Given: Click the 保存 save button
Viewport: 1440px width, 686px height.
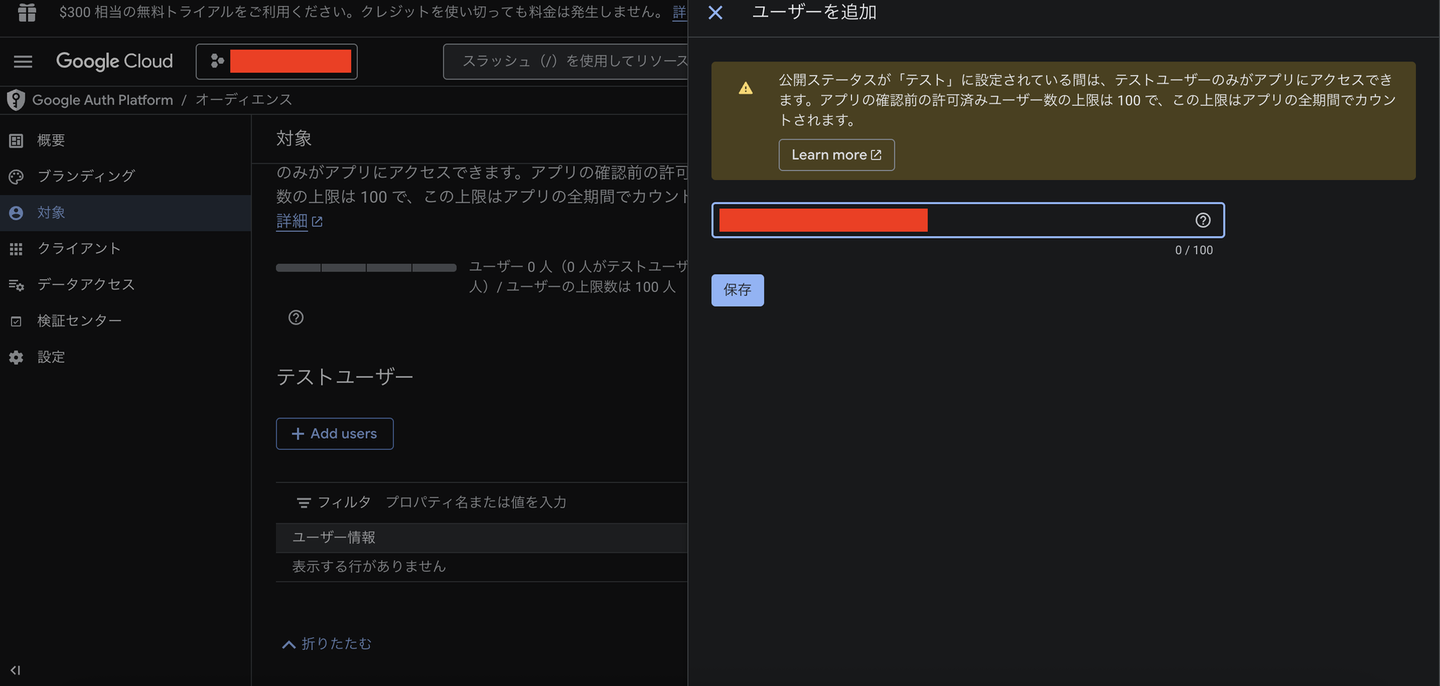Looking at the screenshot, I should point(737,290).
